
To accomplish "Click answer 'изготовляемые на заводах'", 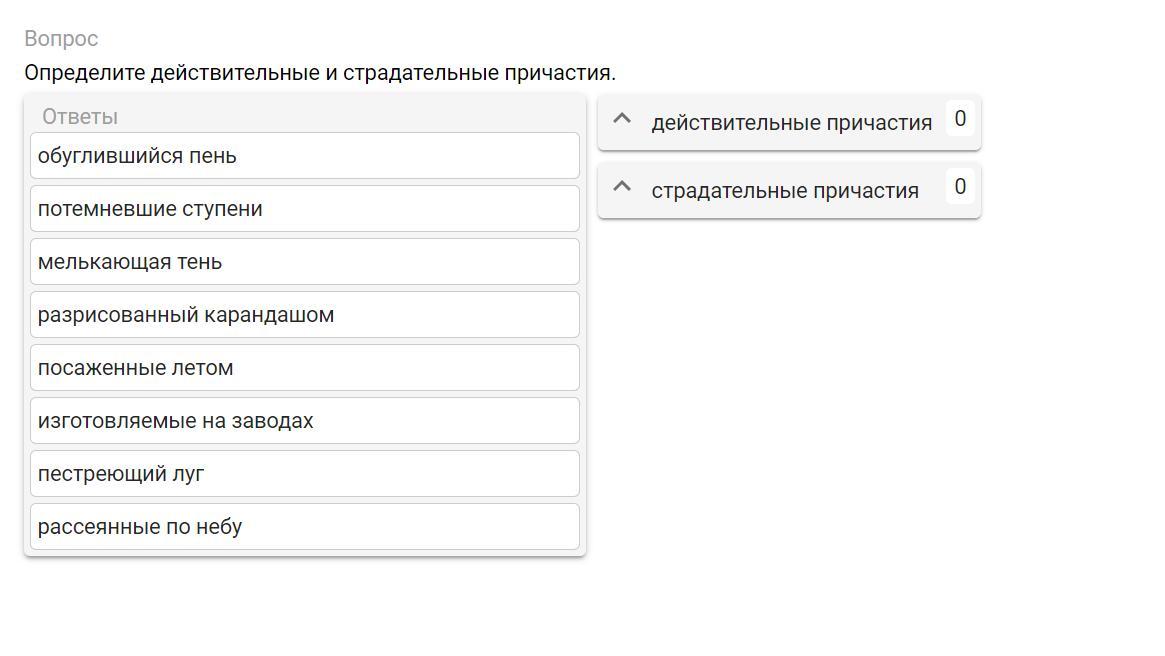I will 304,421.
